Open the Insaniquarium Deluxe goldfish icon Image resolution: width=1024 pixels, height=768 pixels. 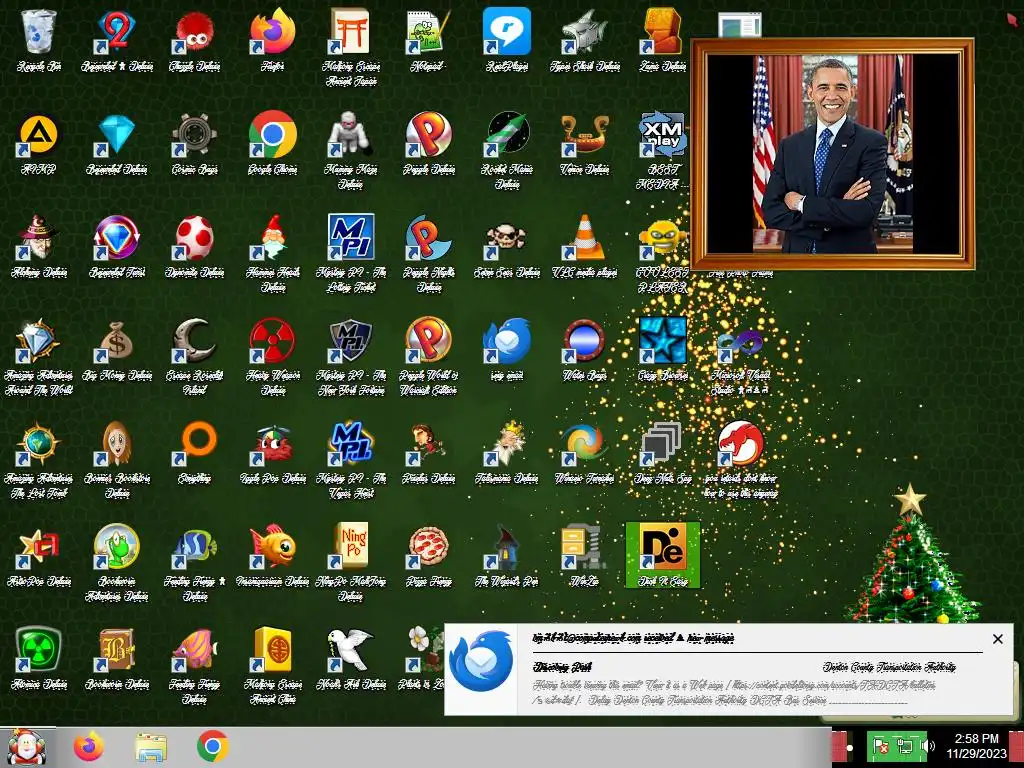click(x=272, y=548)
